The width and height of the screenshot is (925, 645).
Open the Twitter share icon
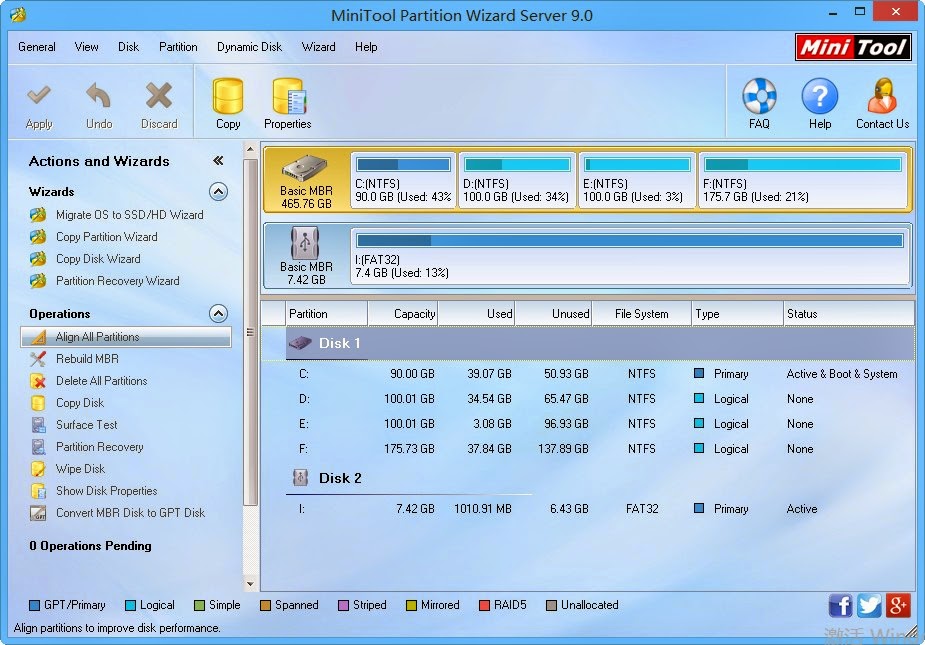(869, 605)
